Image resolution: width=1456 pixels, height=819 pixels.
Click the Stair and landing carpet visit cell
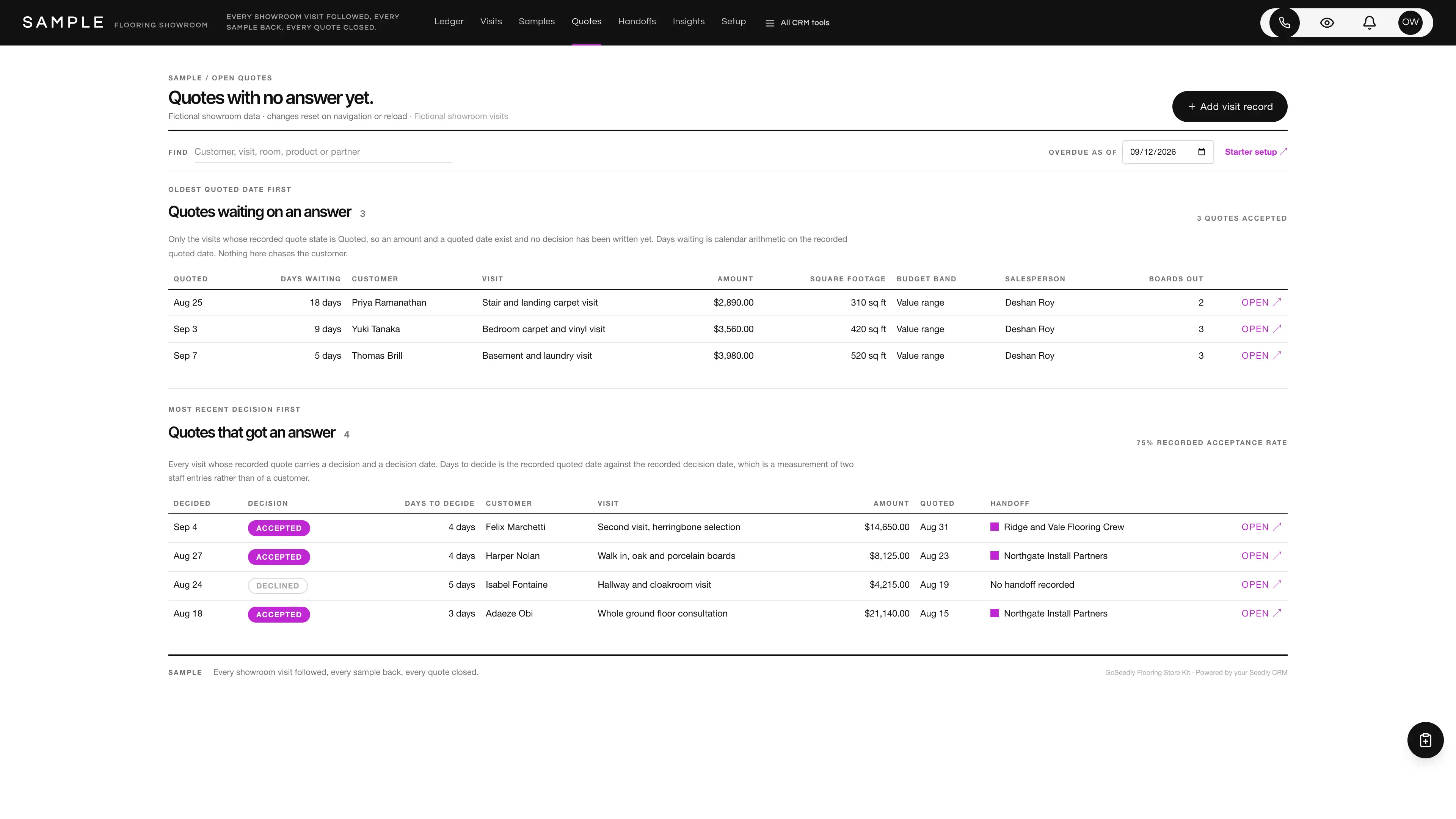[x=539, y=303]
